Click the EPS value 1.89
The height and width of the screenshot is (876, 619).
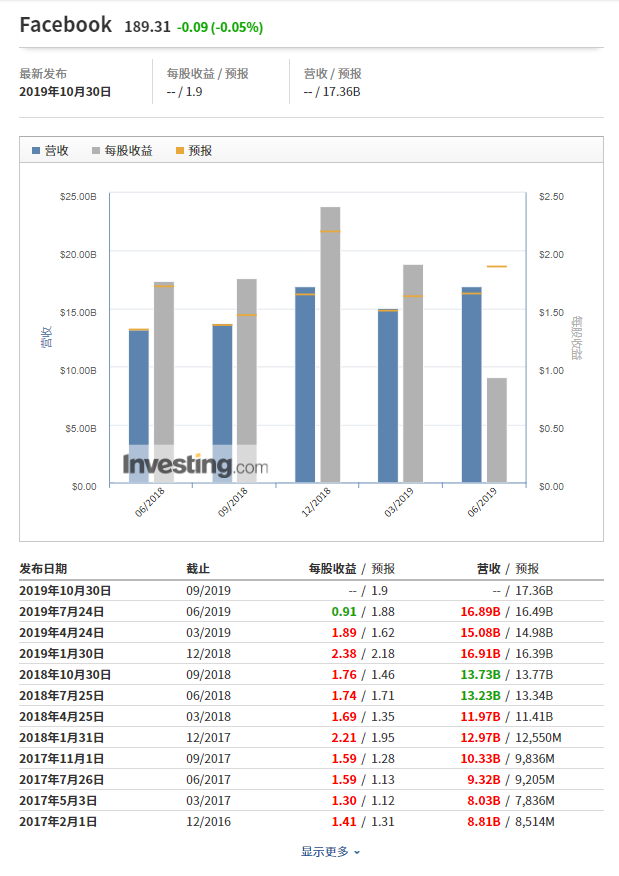(x=344, y=632)
